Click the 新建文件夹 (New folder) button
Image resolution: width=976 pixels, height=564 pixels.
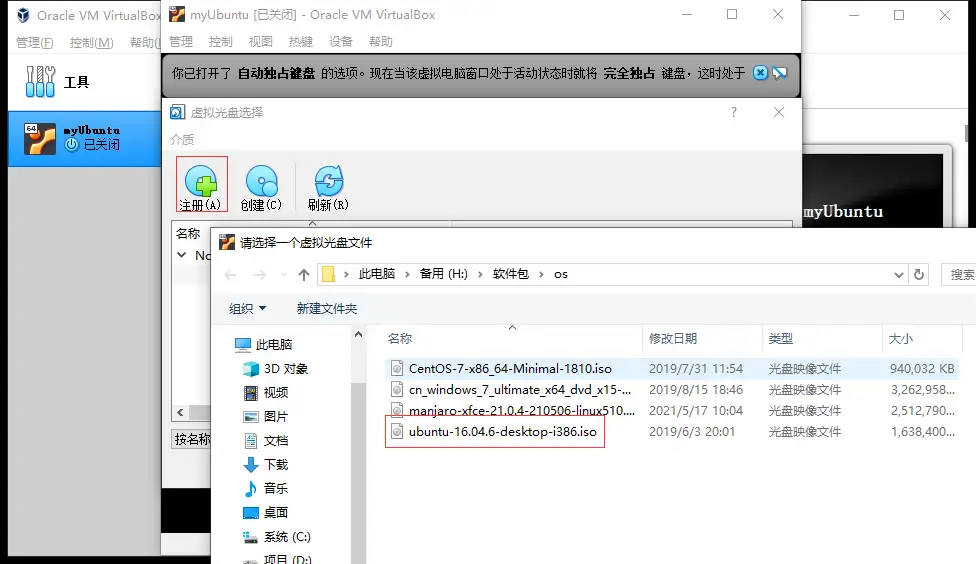pyautogui.click(x=326, y=308)
